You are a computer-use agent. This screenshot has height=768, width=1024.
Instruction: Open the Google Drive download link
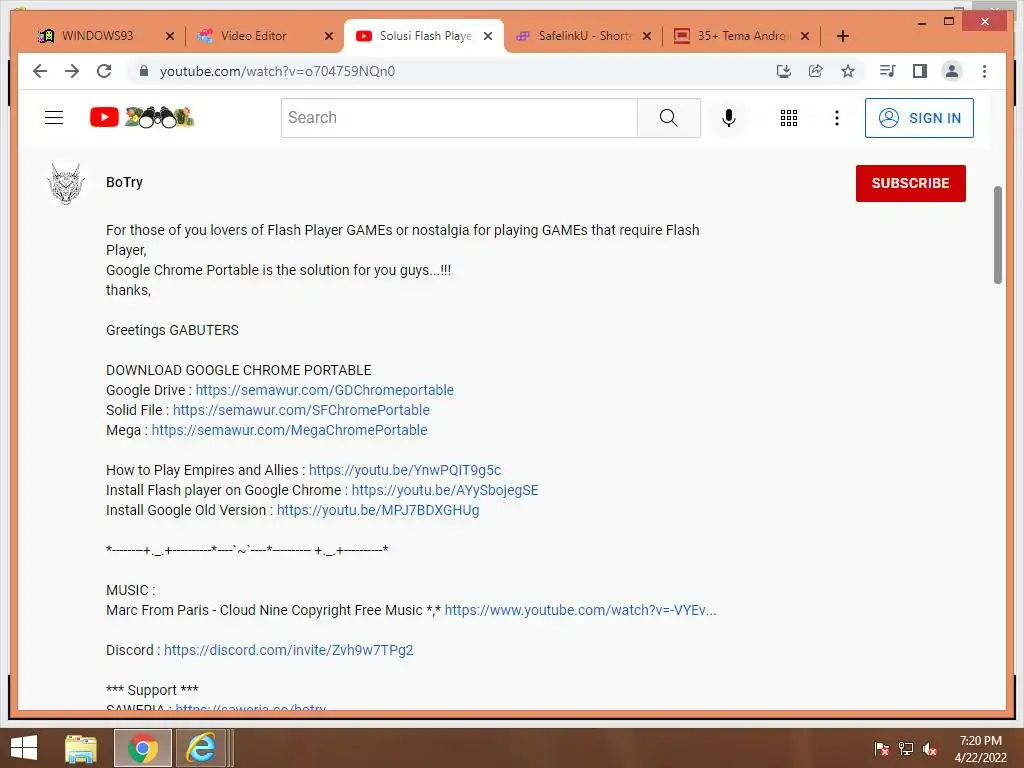tap(325, 390)
